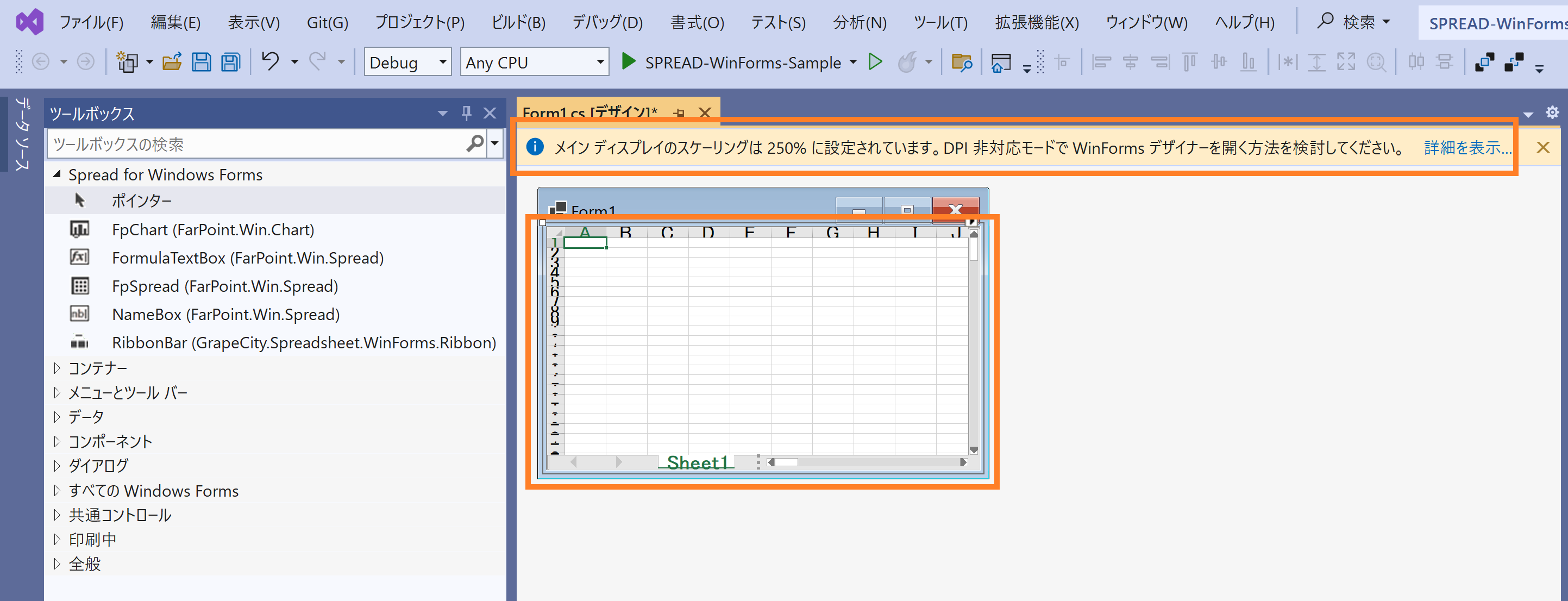Open the ファイル(F) menu
1568x601 pixels.
(91, 22)
